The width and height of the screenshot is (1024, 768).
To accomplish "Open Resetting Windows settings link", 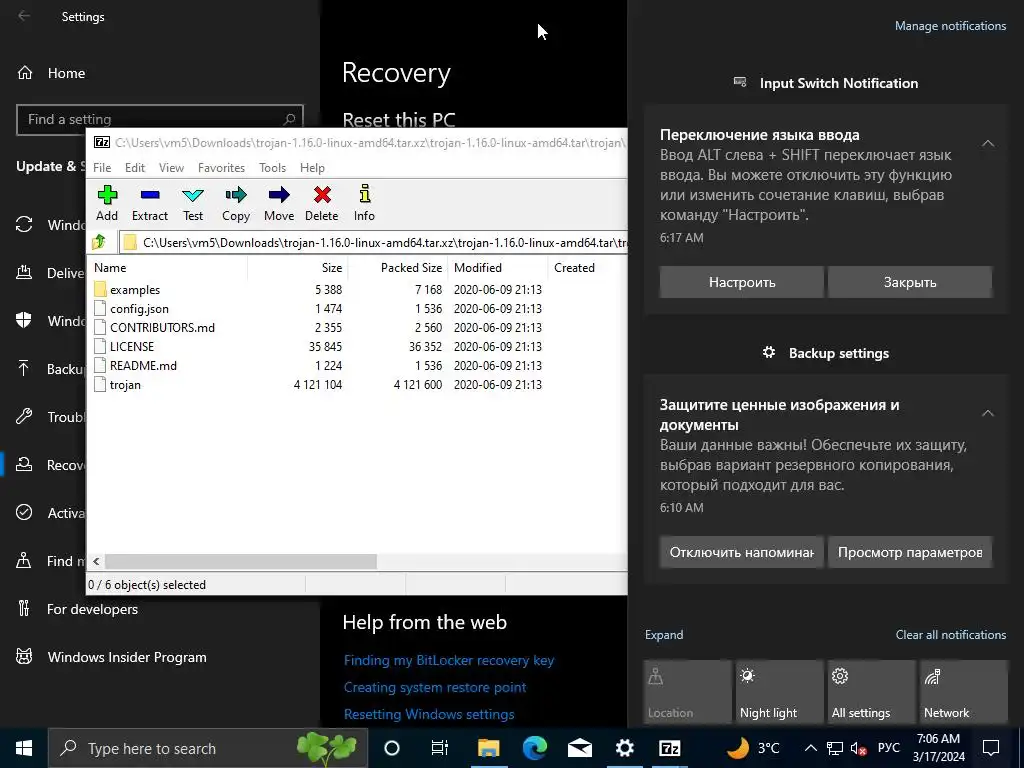I will [429, 714].
